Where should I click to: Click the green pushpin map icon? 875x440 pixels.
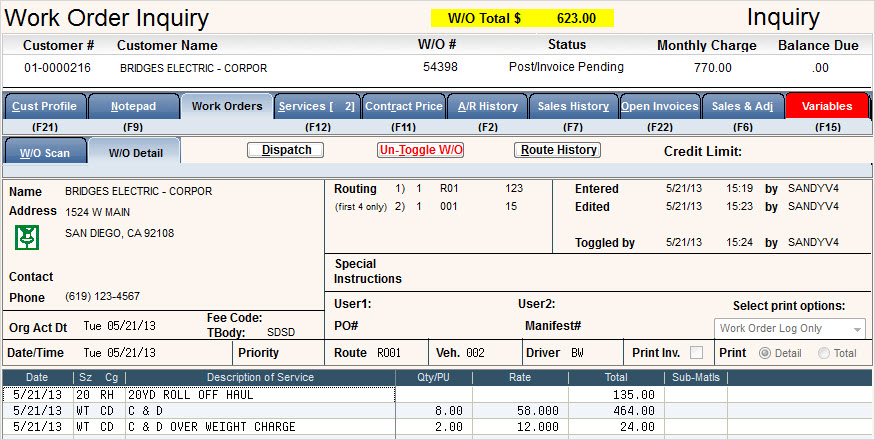[x=26, y=237]
